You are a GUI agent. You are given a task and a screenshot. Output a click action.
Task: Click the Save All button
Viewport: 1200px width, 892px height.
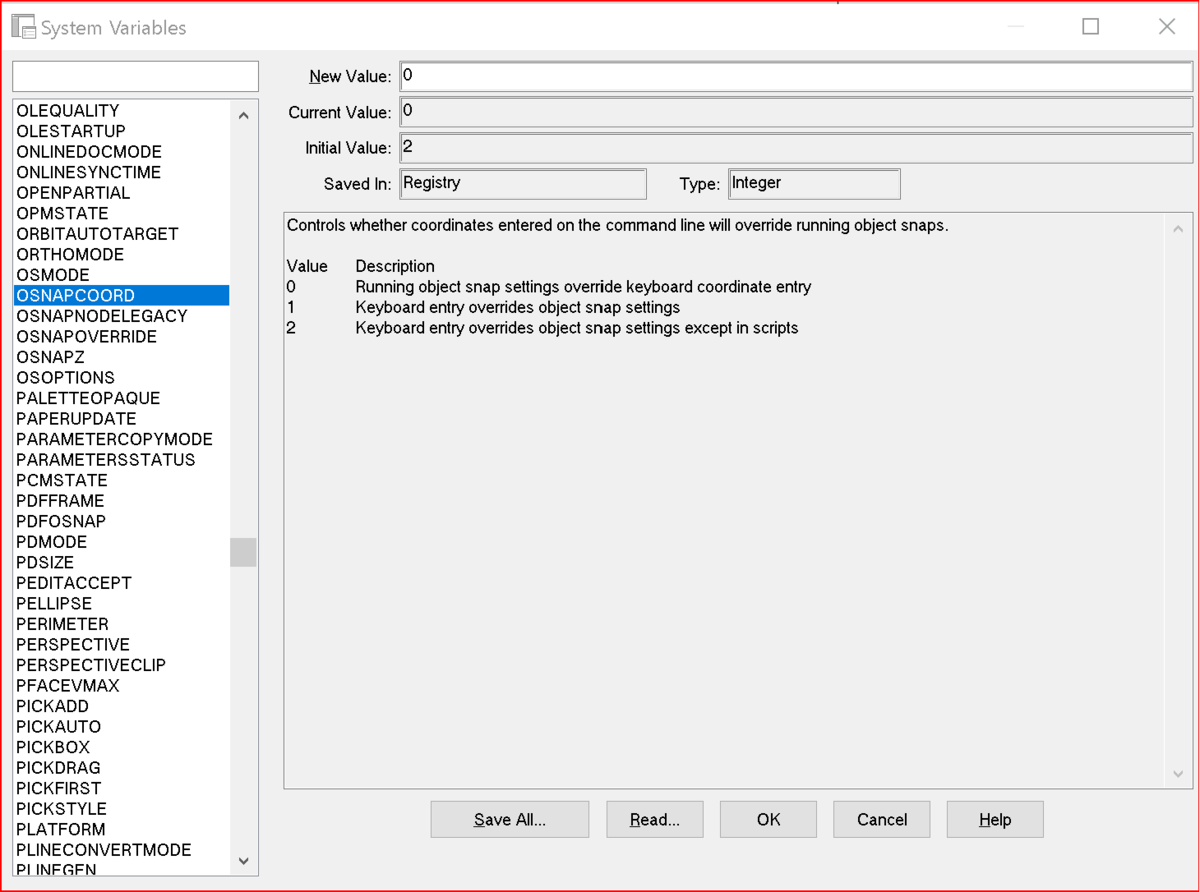510,819
